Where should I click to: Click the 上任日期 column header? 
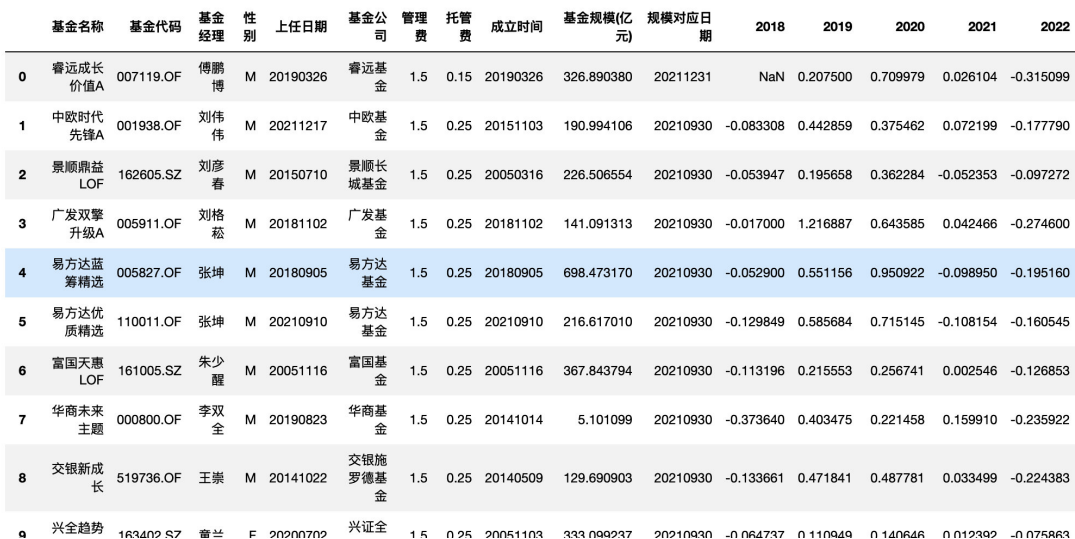click(301, 27)
